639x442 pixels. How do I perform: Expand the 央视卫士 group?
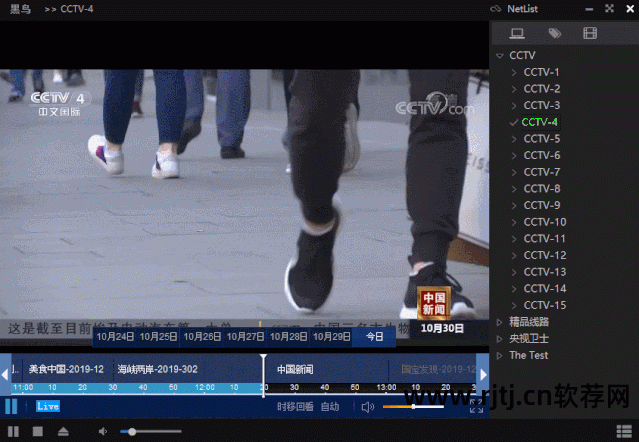500,339
